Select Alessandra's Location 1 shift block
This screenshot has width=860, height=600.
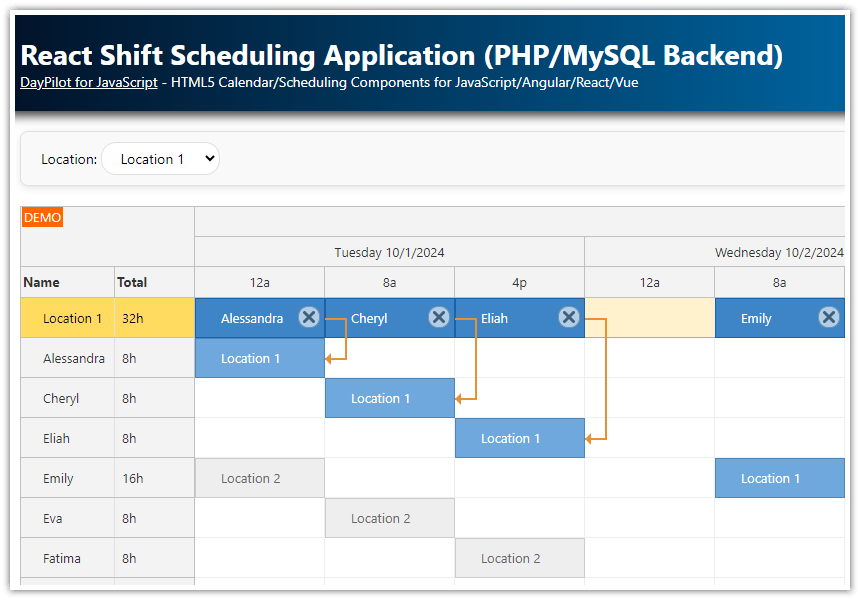tap(259, 357)
